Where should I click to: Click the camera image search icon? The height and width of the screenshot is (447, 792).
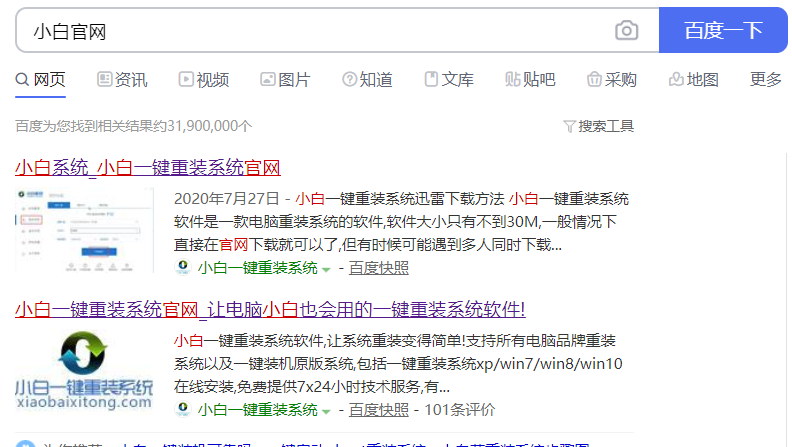(x=626, y=31)
